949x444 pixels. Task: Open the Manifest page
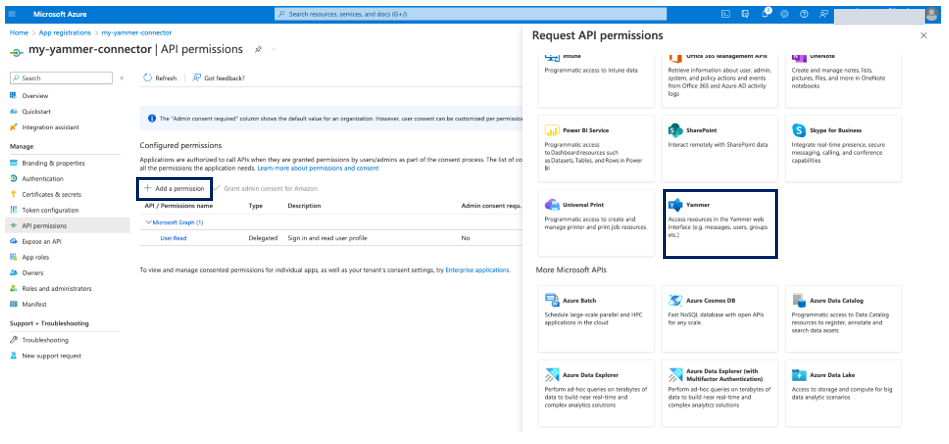click(x=34, y=304)
